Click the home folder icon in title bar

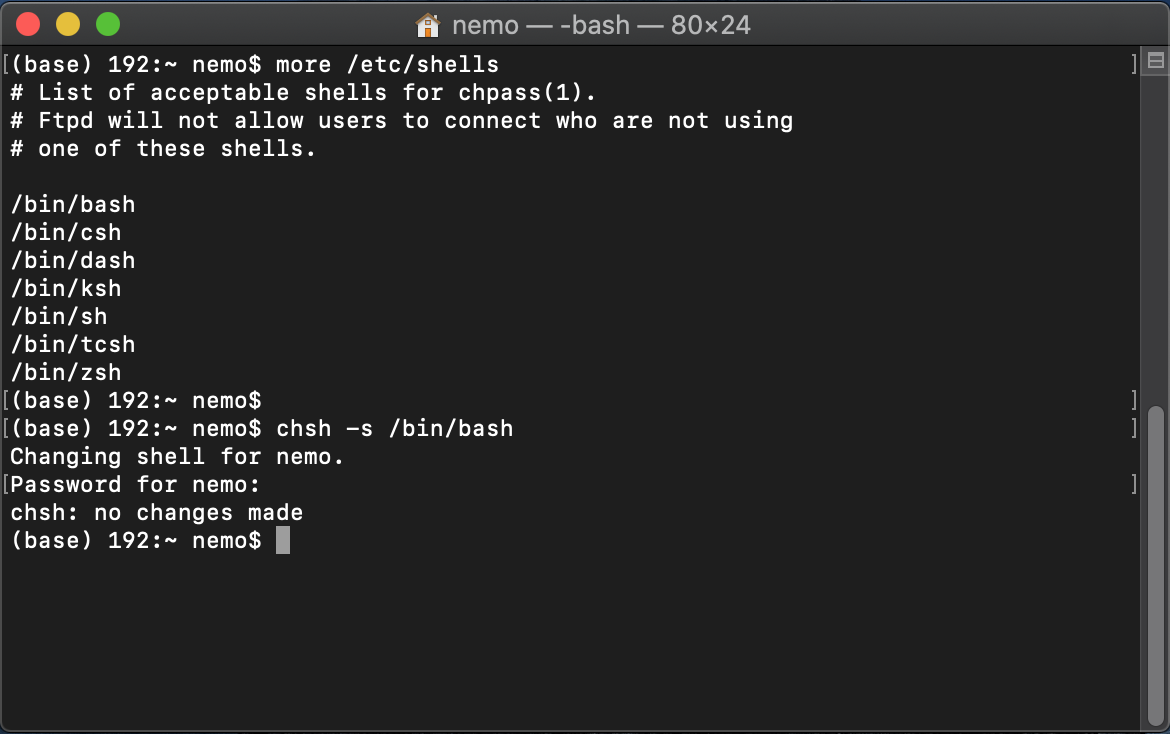pyautogui.click(x=427, y=24)
